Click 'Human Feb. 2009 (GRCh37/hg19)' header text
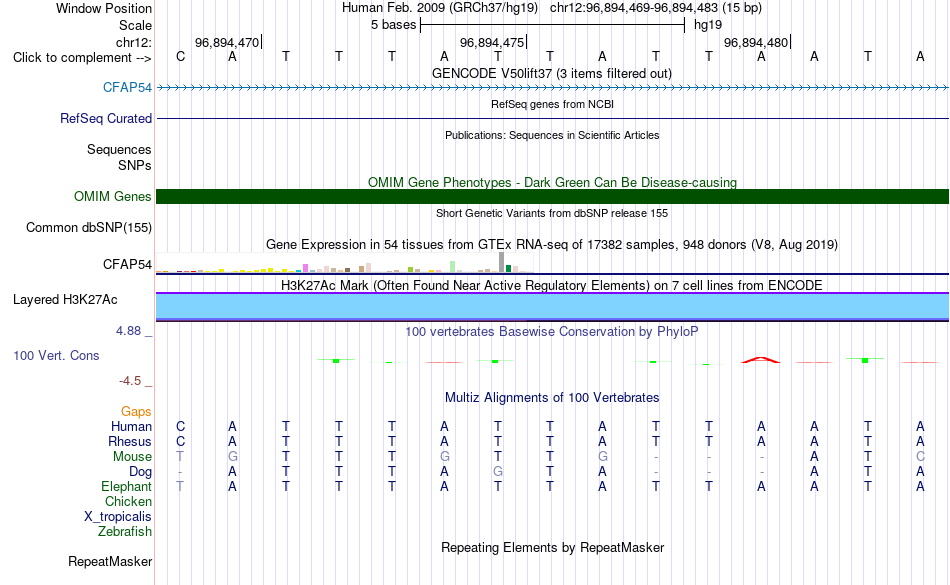The height and width of the screenshot is (585, 950). point(440,8)
